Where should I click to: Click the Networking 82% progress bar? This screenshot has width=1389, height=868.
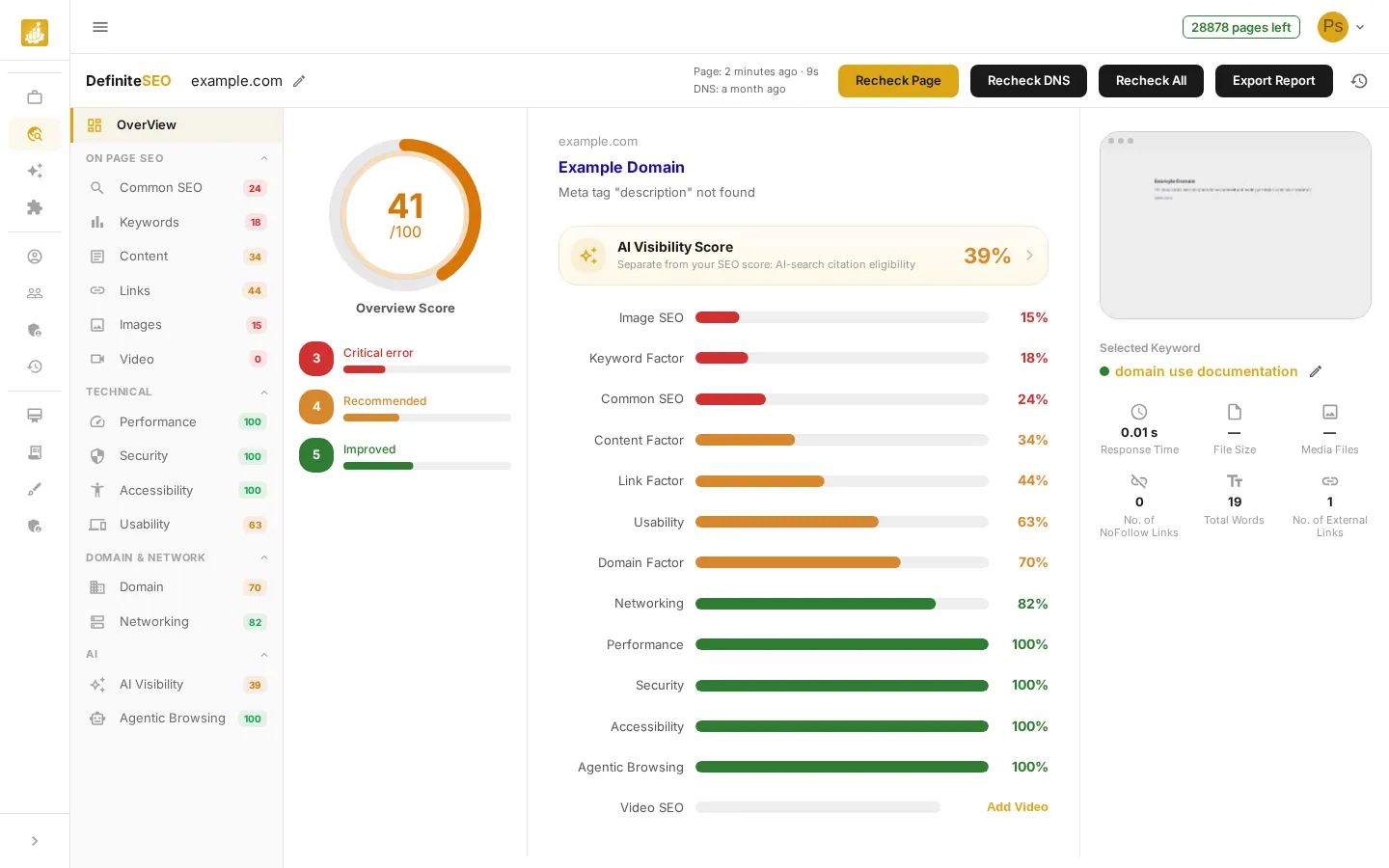(841, 604)
